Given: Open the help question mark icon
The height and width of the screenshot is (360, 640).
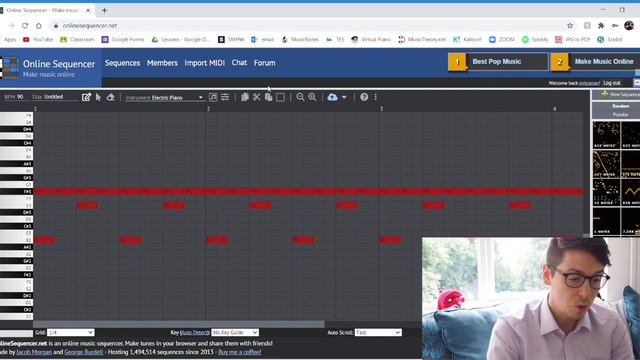Looking at the screenshot, I should pyautogui.click(x=364, y=97).
